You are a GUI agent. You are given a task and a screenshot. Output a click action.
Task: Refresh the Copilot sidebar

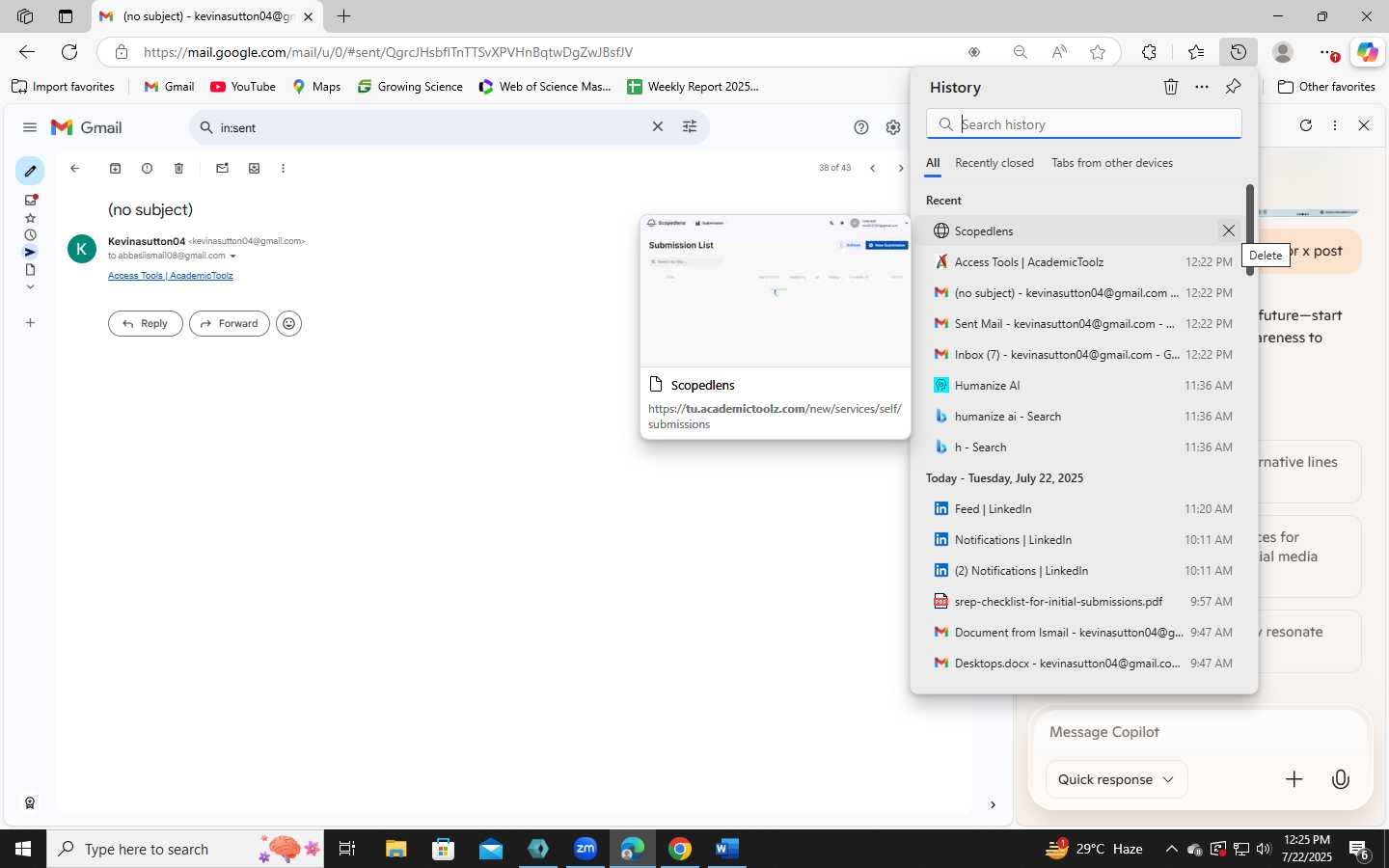(1306, 125)
